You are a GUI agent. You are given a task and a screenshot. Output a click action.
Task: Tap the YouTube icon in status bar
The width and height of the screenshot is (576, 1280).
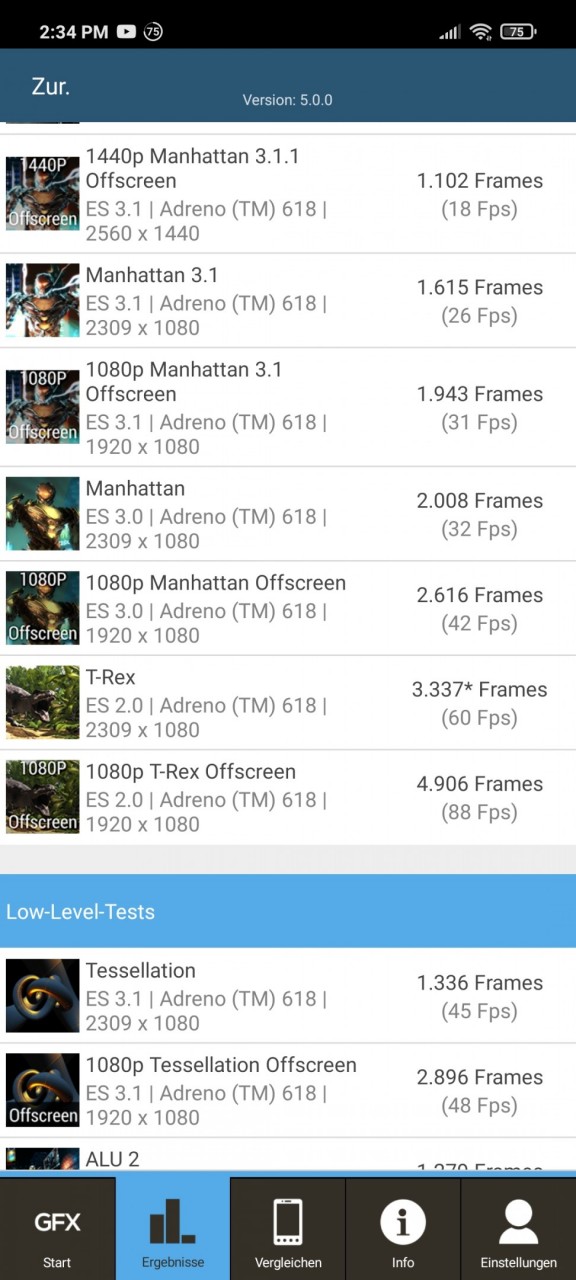point(126,32)
